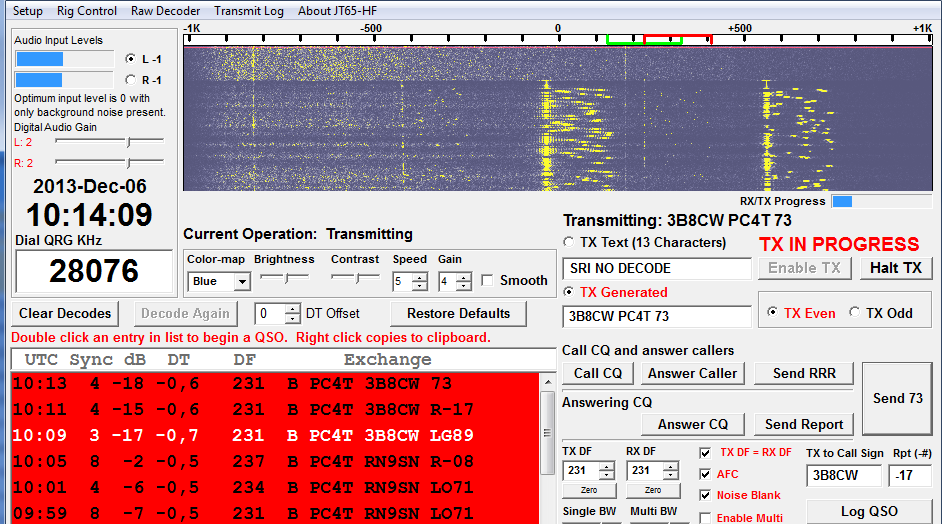The height and width of the screenshot is (524, 942).
Task: Click the decode list scroll up arrow
Action: 547,382
